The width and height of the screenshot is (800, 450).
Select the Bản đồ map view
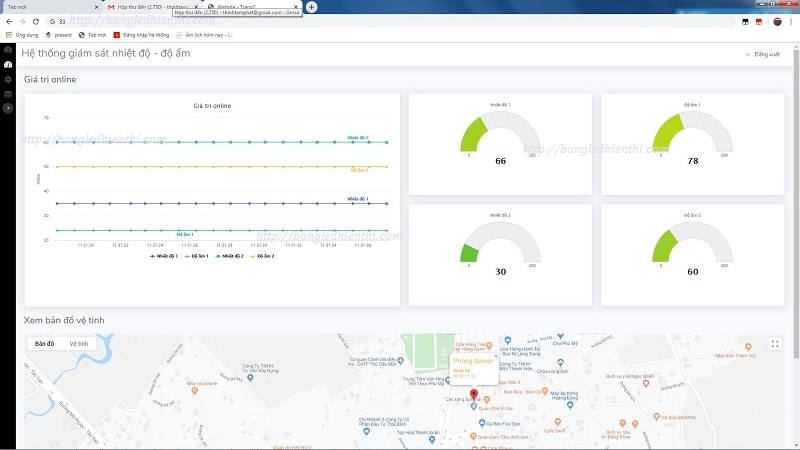(45, 343)
